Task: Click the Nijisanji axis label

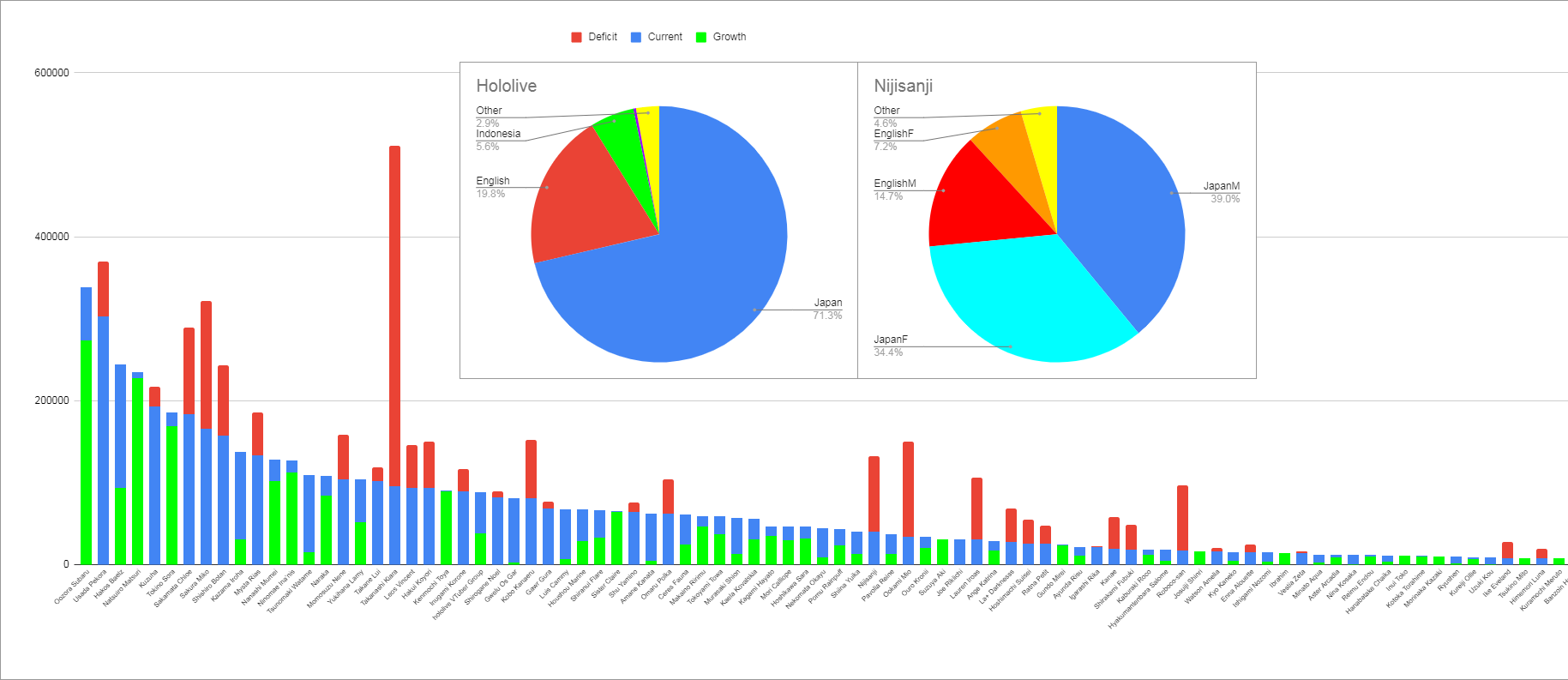Action: [868, 580]
